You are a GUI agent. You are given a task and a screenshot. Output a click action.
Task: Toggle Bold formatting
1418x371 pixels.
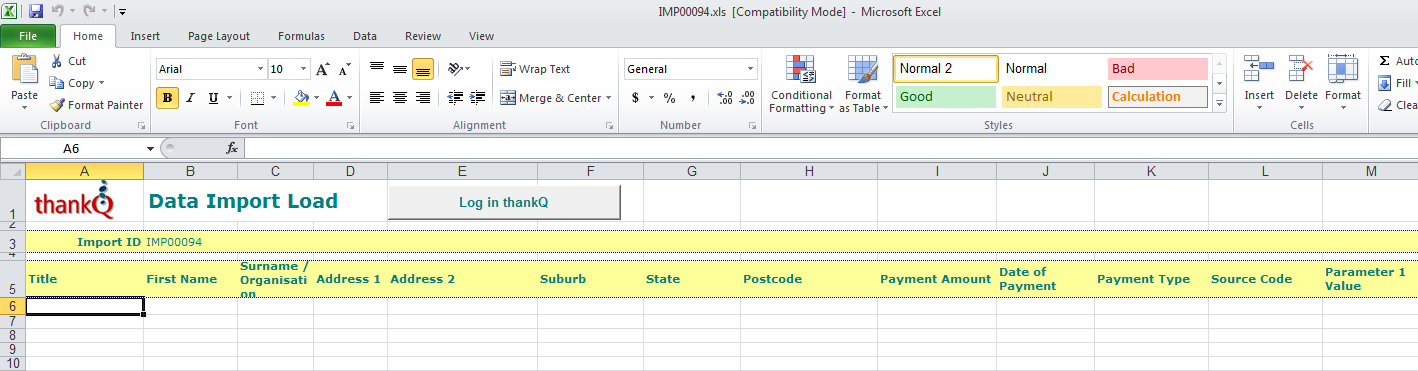click(x=167, y=98)
